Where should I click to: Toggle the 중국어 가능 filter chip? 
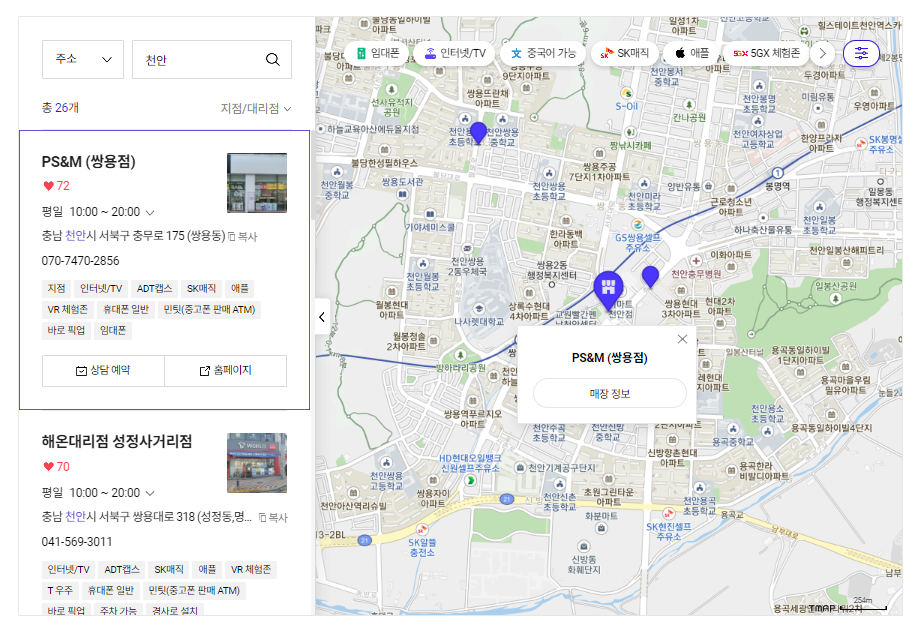[543, 53]
